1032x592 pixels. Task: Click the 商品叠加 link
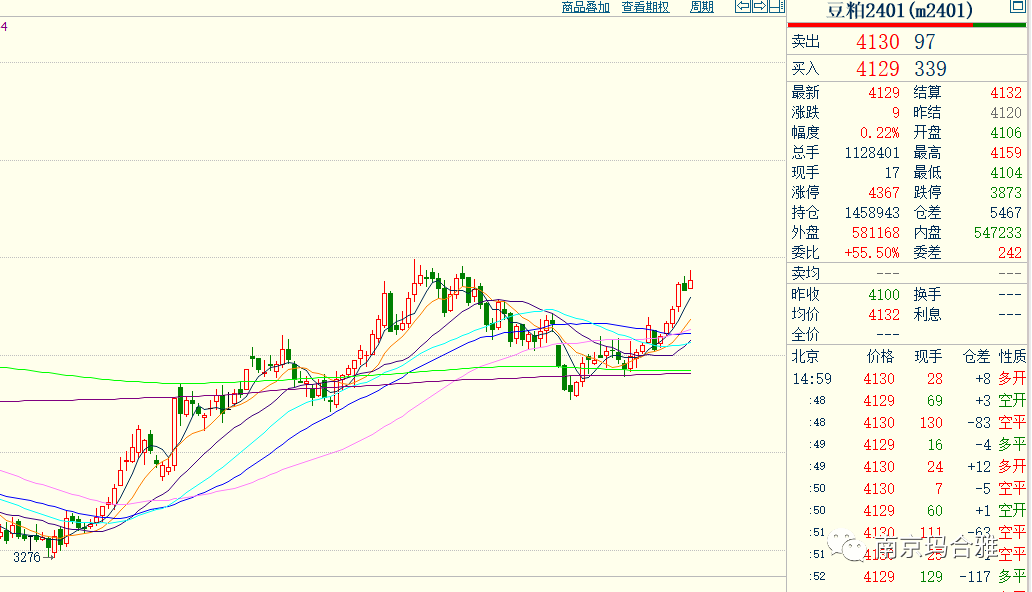click(x=585, y=7)
